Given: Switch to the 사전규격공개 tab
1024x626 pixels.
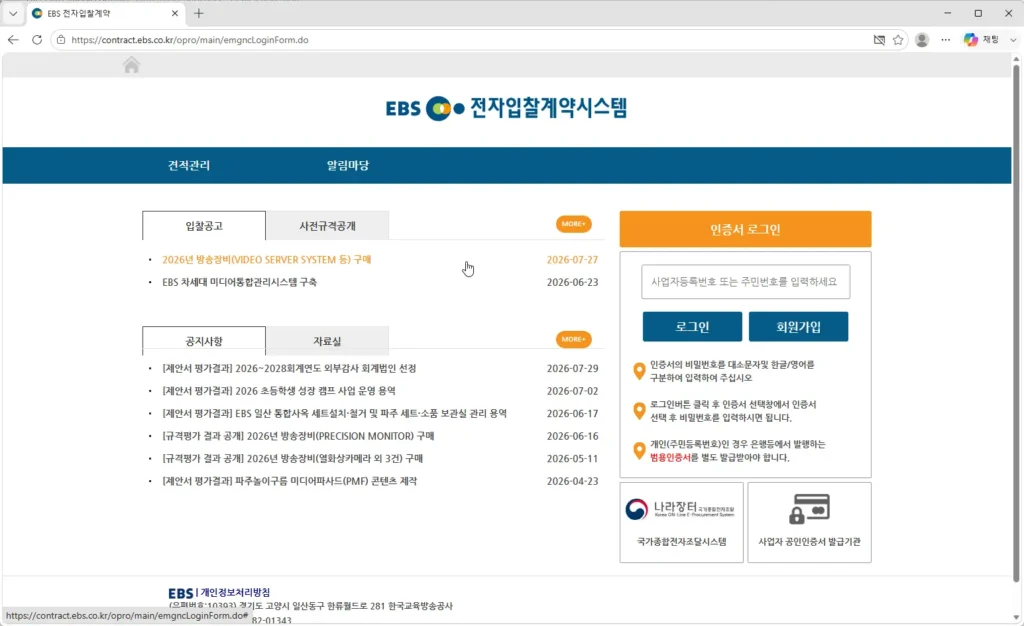Looking at the screenshot, I should [327, 226].
